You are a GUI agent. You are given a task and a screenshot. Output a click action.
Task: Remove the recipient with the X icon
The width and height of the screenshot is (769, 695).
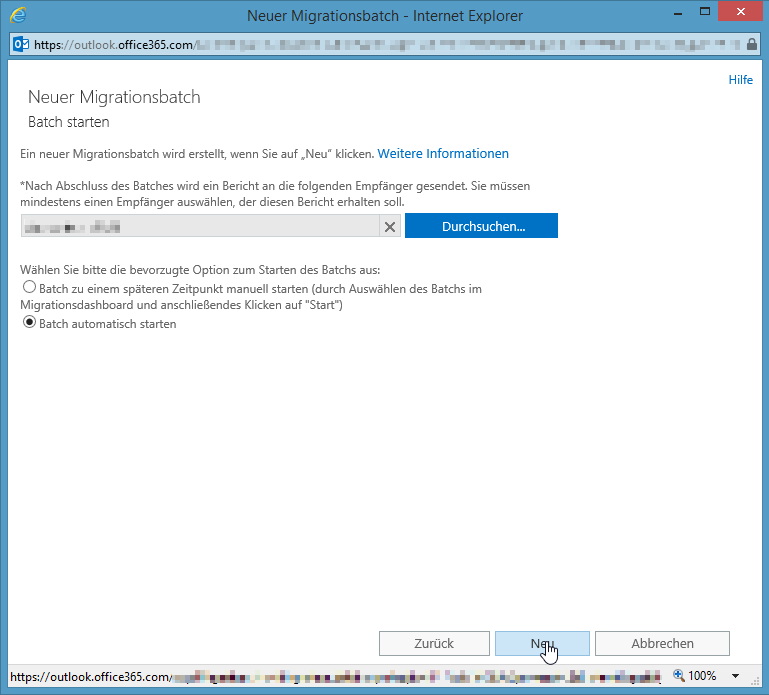tap(390, 227)
